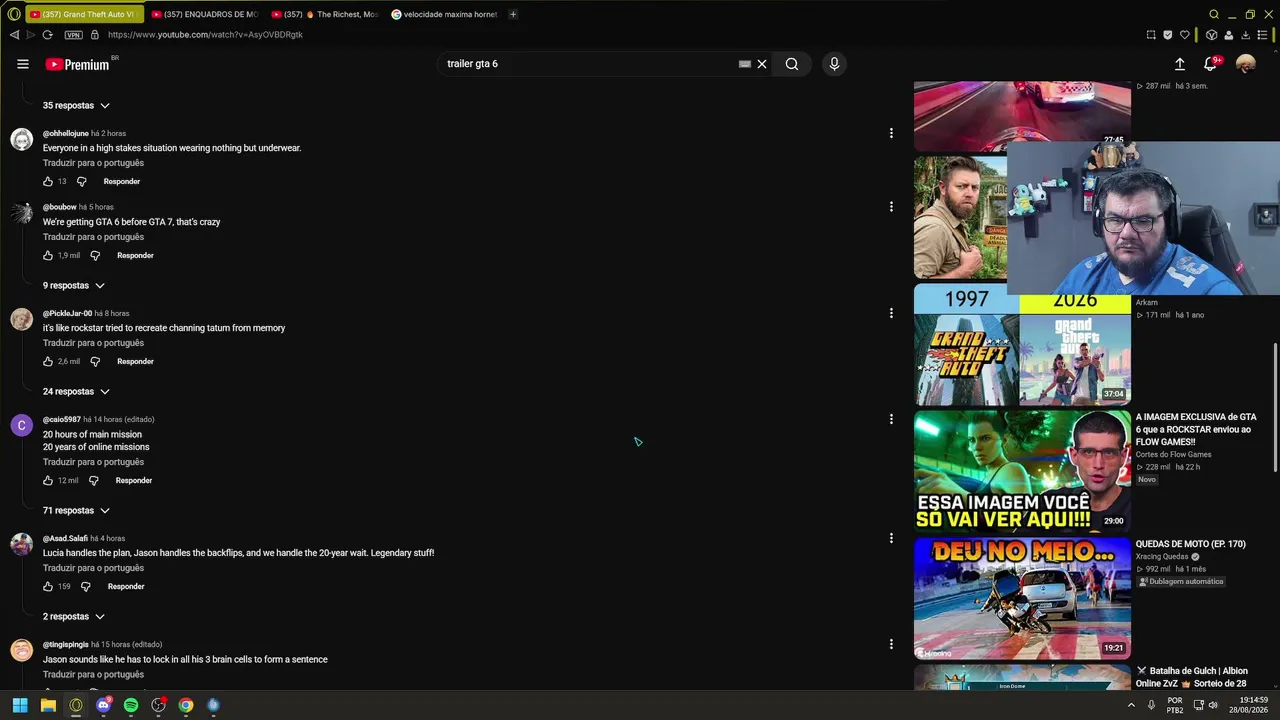Viewport: 1280px width, 720px height.
Task: Click the browser address bar URL
Action: point(205,35)
